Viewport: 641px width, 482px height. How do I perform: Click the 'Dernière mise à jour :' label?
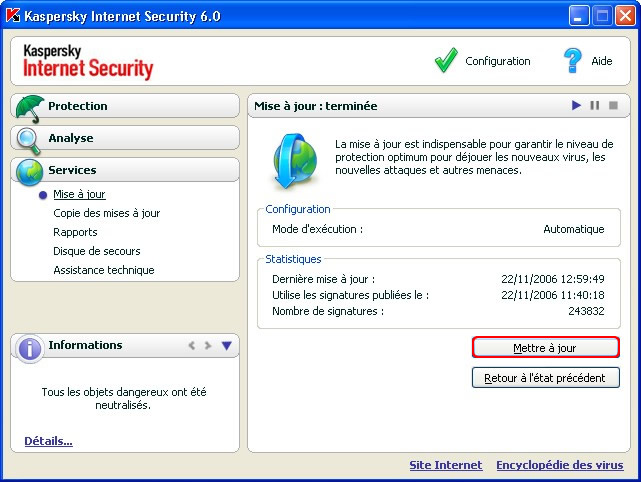click(324, 279)
